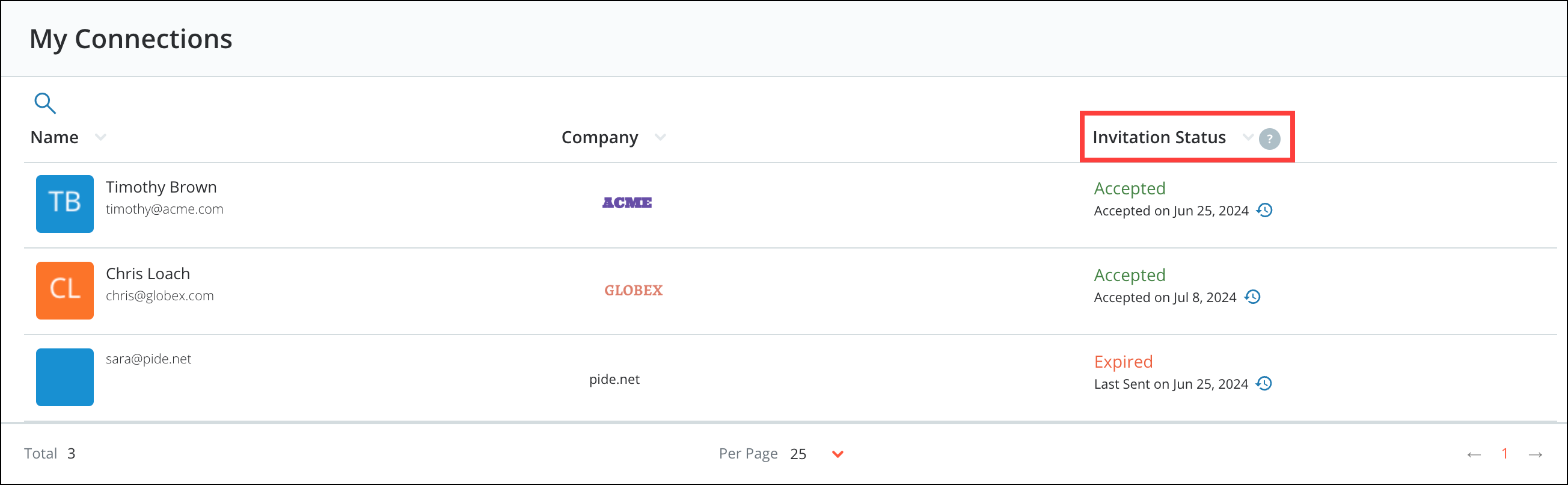Go to the previous page arrow
Viewport: 1568px width, 485px height.
[1474, 454]
